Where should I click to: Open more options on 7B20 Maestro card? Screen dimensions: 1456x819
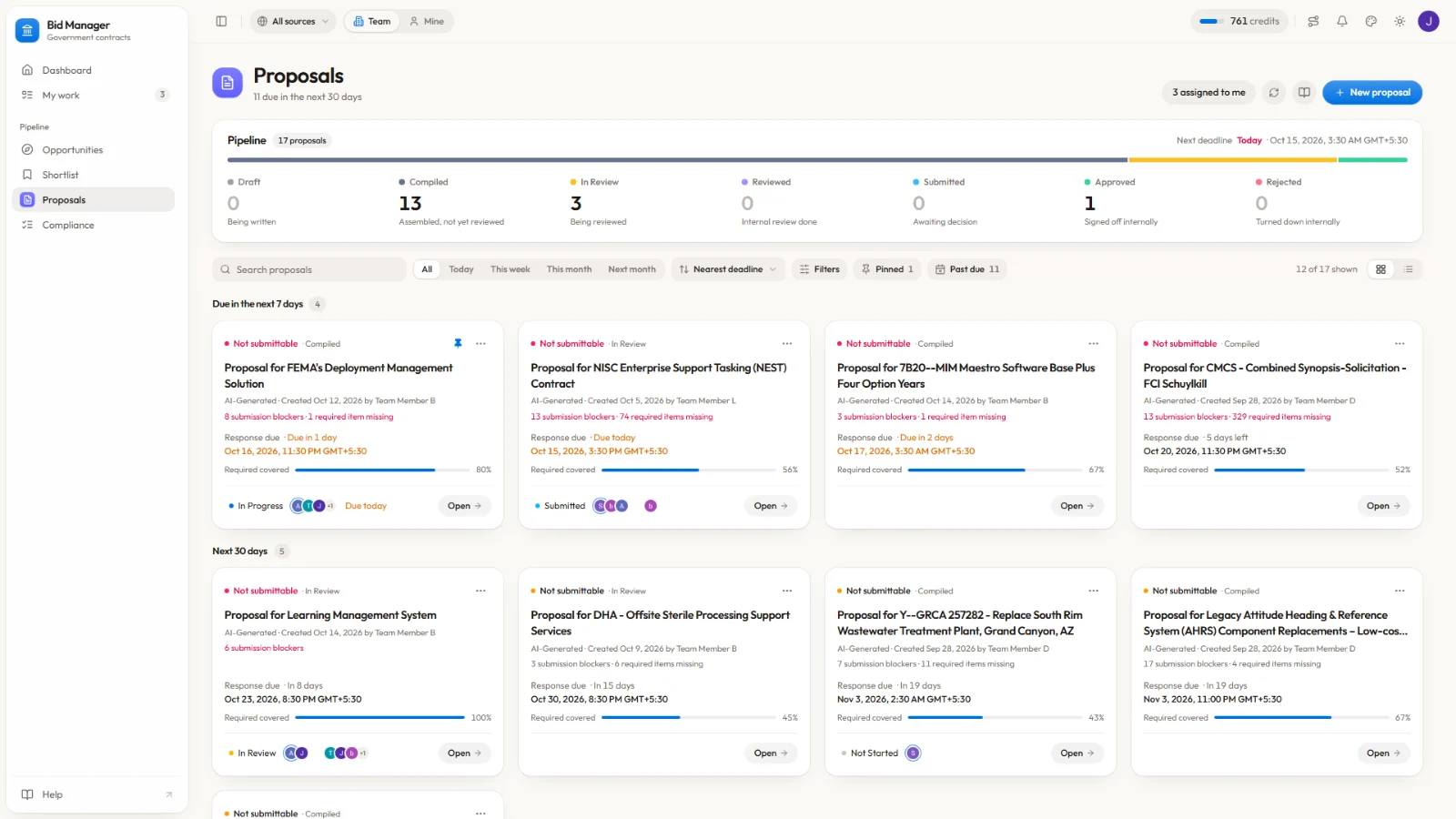click(x=1093, y=343)
